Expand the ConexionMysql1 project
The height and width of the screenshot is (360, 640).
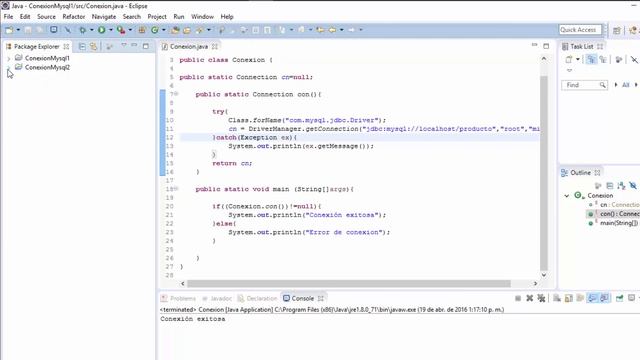[9, 58]
